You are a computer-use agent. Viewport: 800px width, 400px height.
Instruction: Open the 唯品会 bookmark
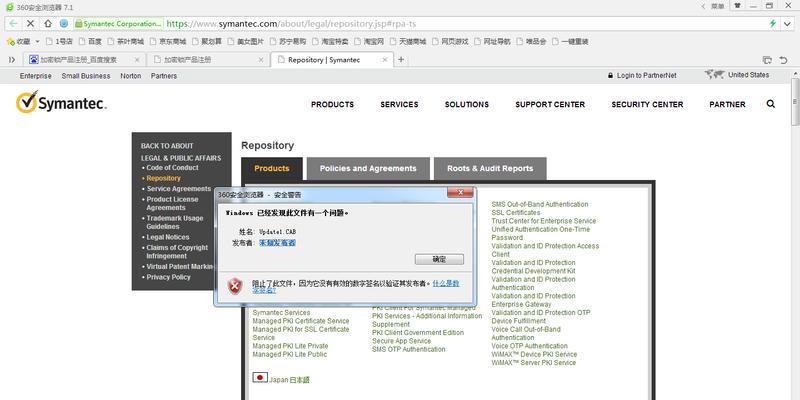[x=531, y=41]
